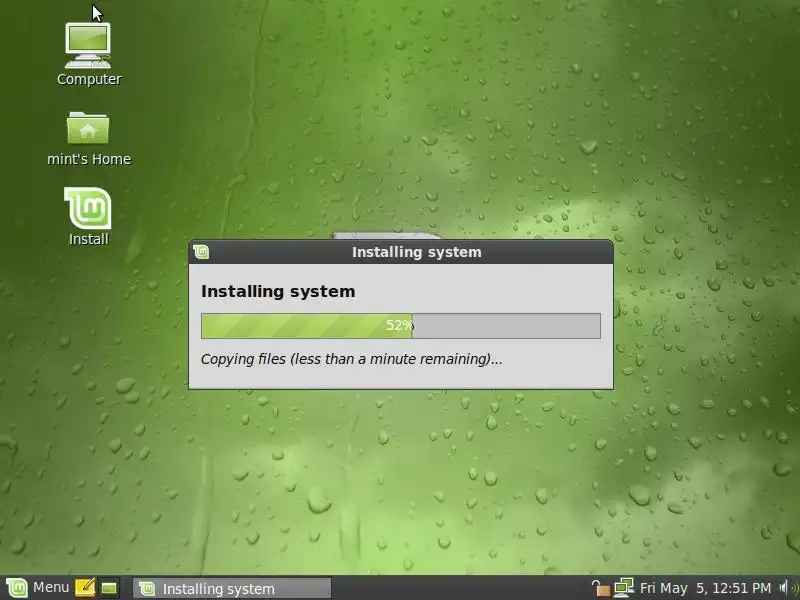Select Installing system taskbar entry
This screenshot has width=800, height=600.
[x=232, y=588]
